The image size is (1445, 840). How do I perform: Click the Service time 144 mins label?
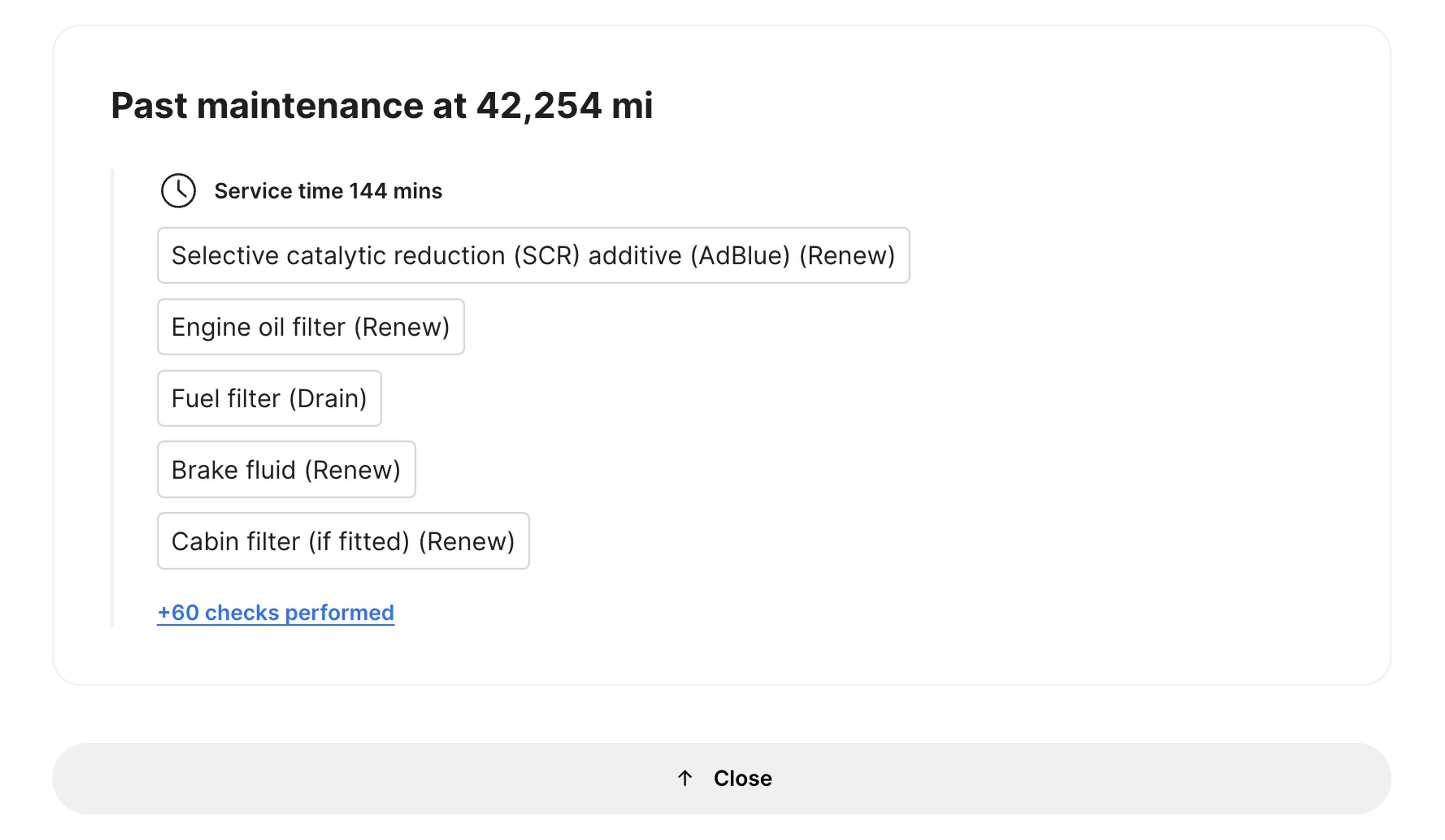coord(328,191)
